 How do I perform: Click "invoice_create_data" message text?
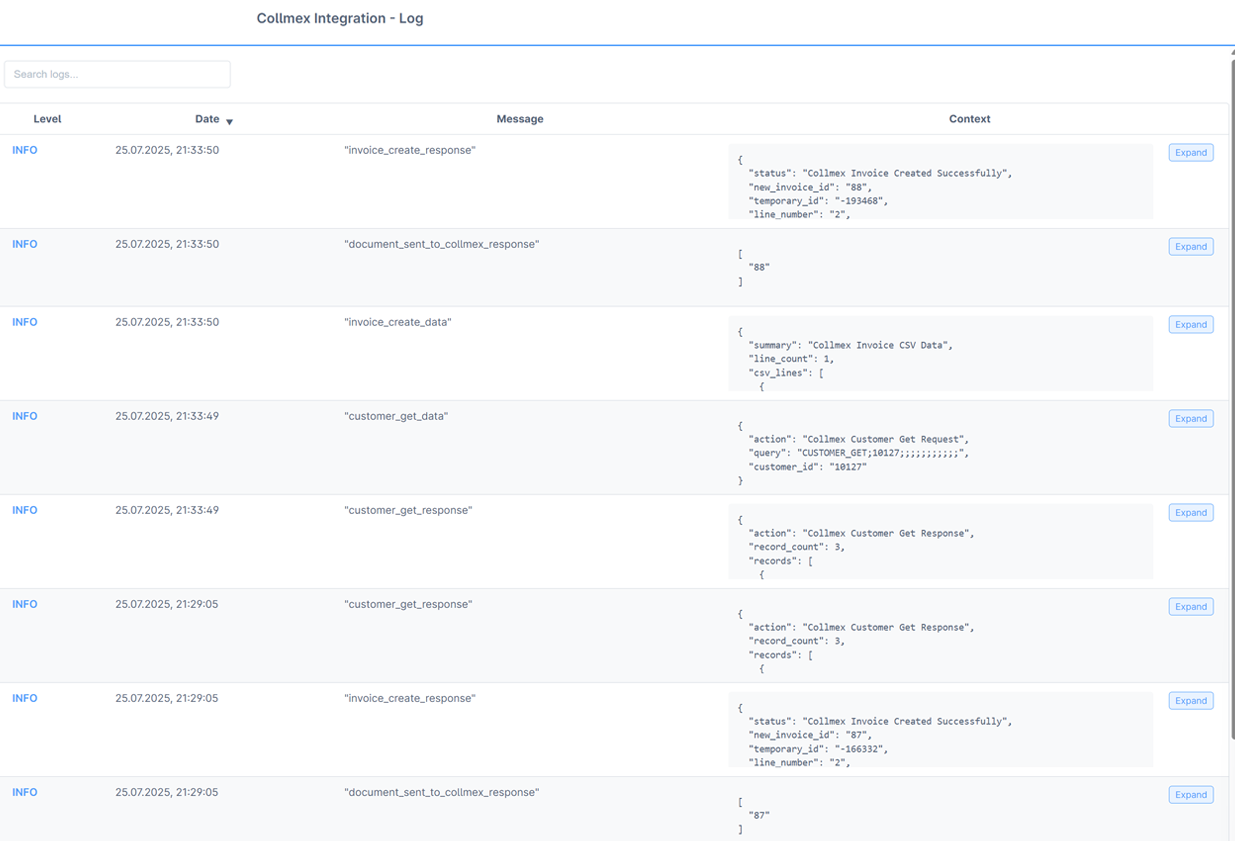(398, 322)
